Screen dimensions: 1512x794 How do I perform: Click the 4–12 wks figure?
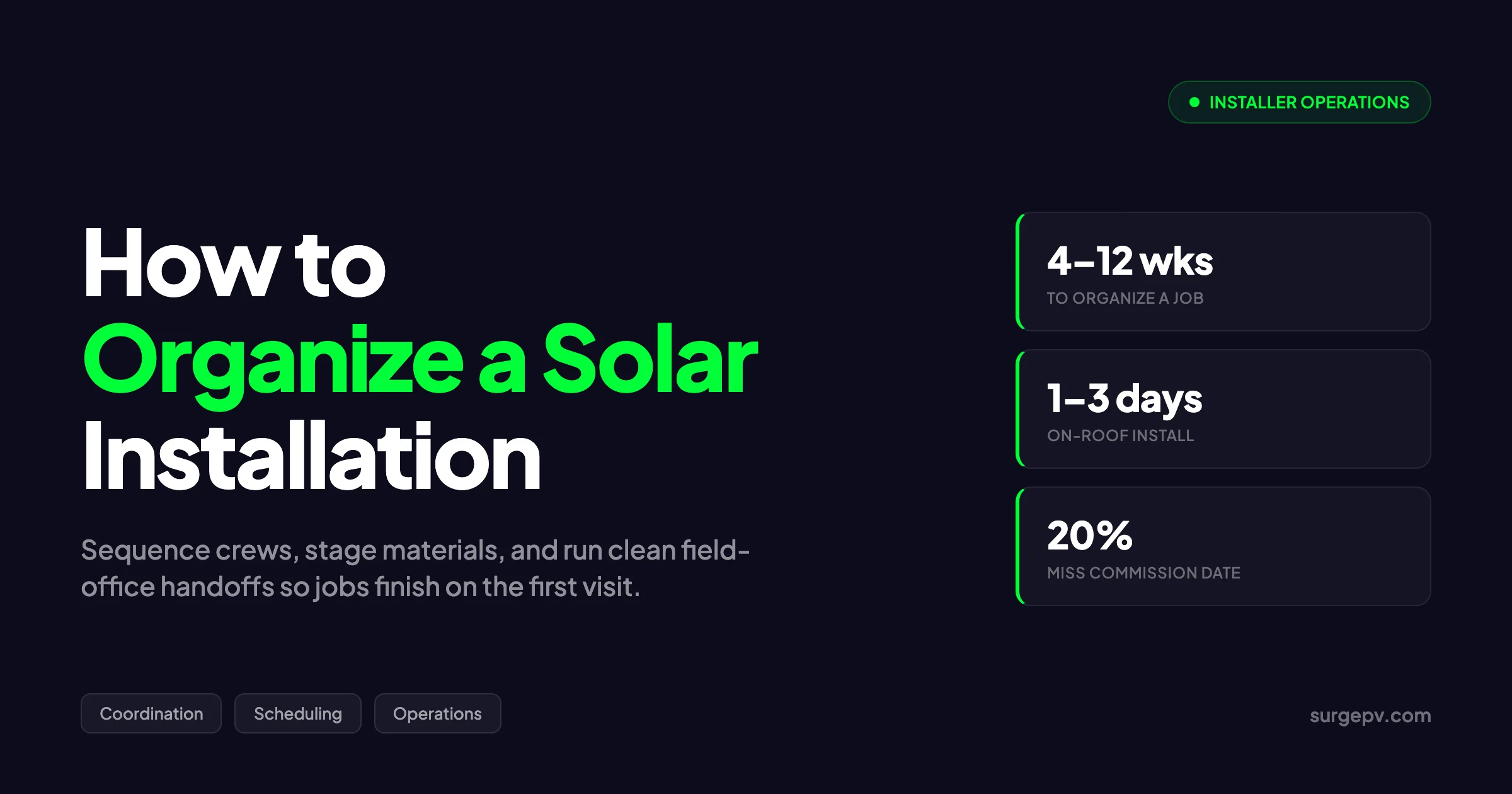[1130, 261]
